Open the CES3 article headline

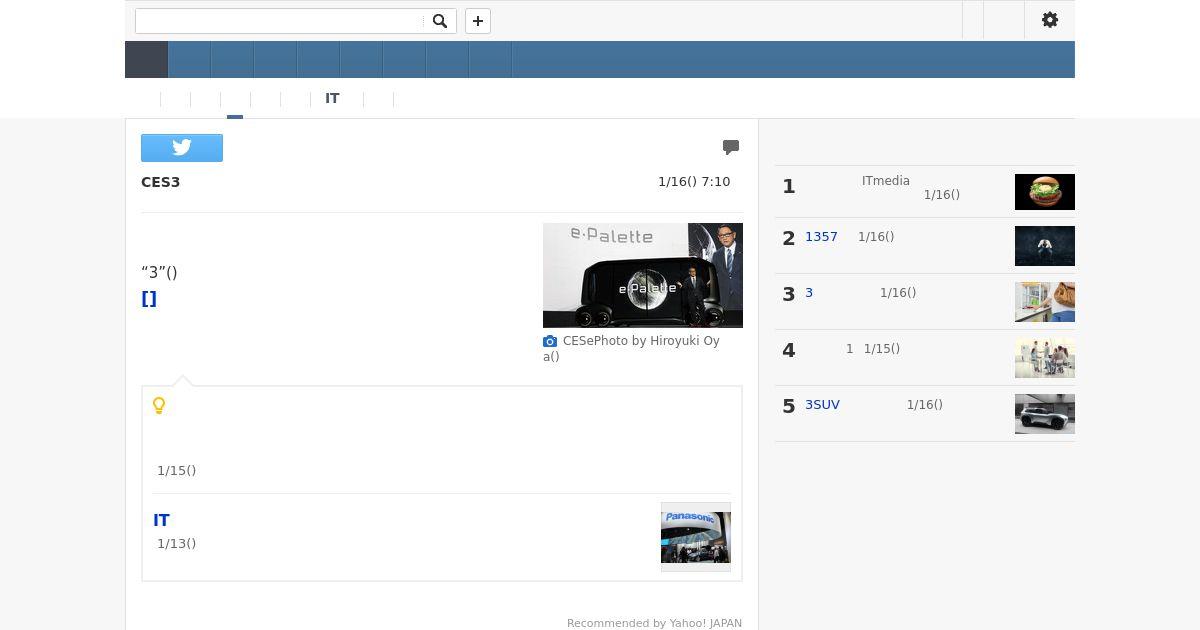pos(161,182)
